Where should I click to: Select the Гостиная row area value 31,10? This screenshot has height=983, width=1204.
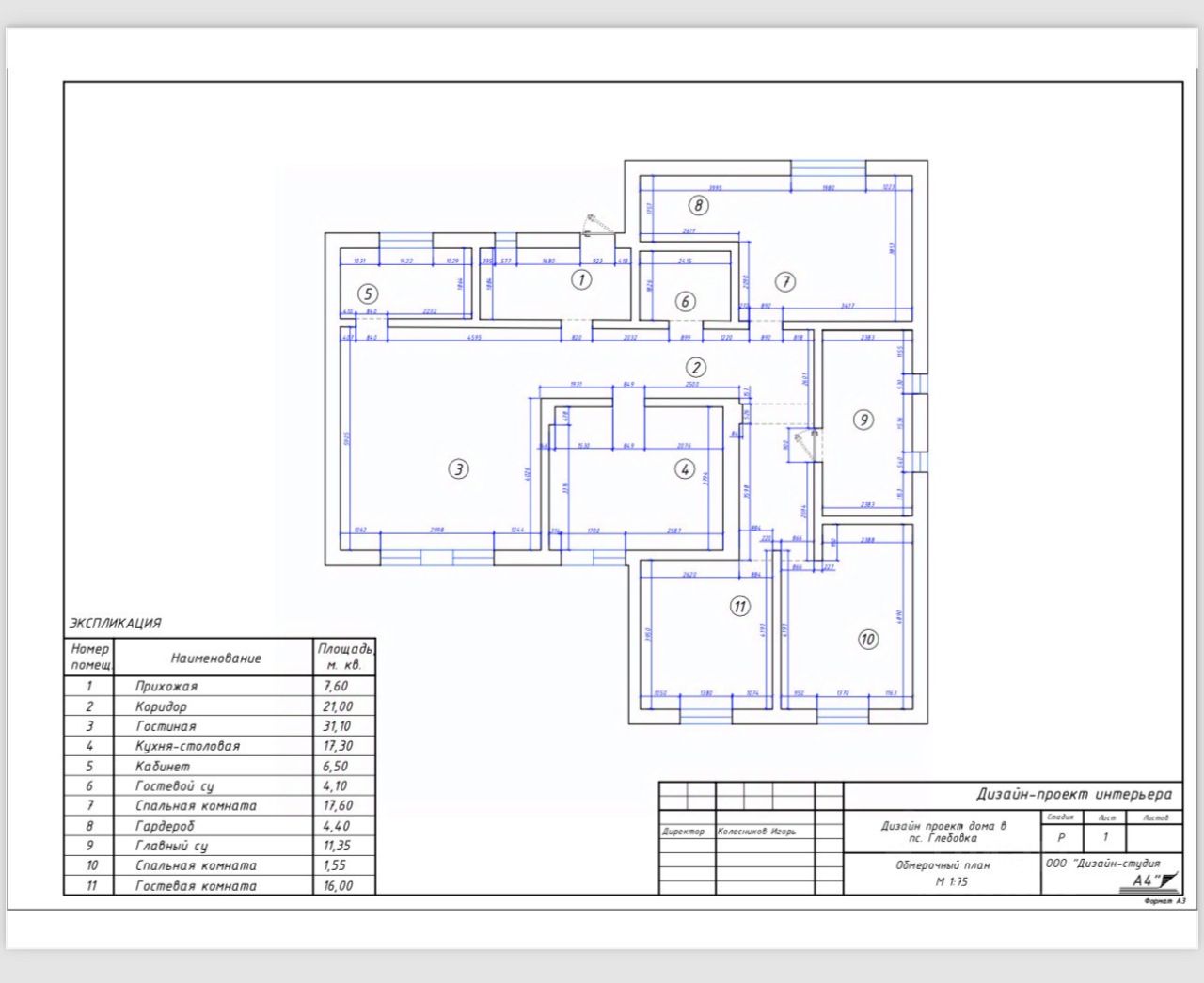click(x=338, y=726)
